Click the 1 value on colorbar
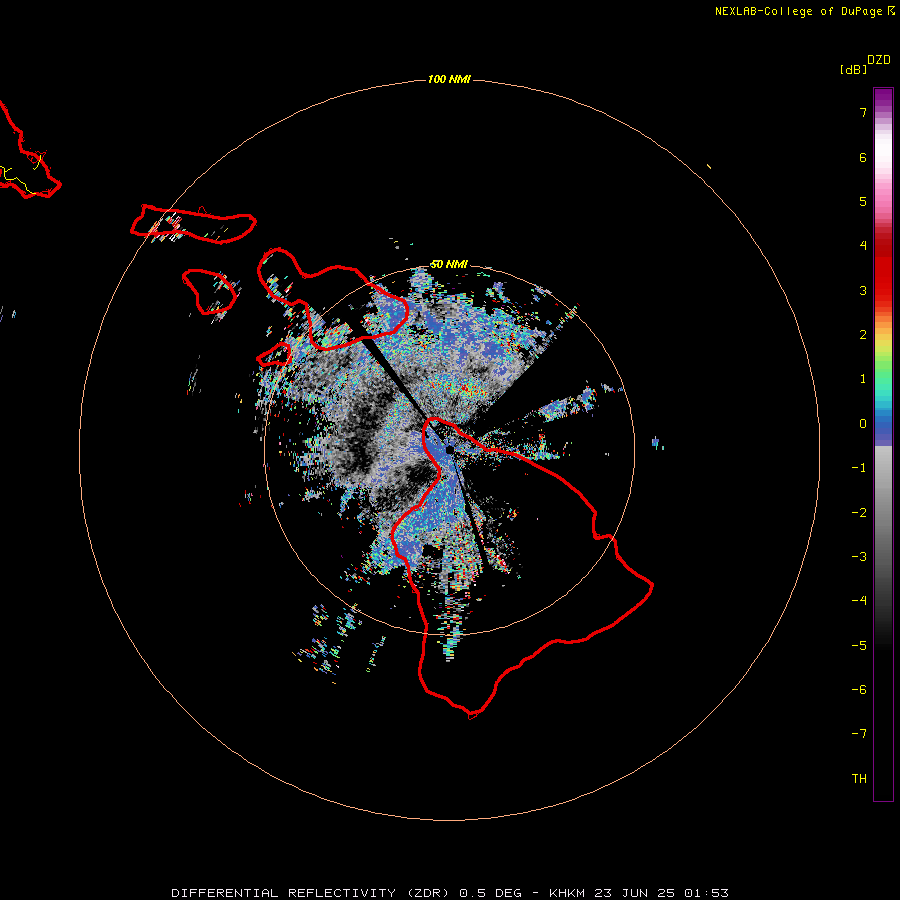Screen dimensions: 900x900 pos(863,379)
